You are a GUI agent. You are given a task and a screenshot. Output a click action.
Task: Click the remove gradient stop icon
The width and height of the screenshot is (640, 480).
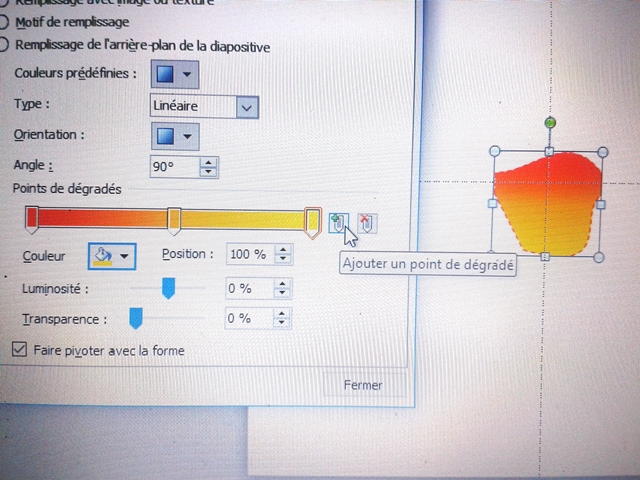(366, 223)
